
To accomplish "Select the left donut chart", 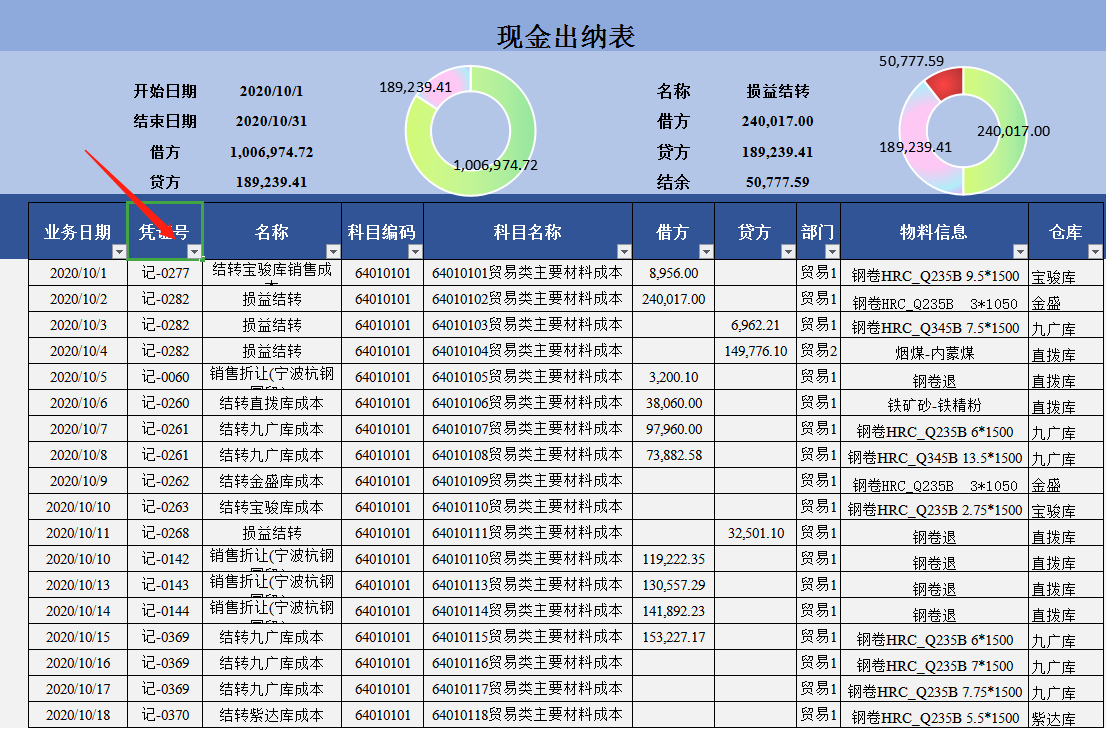I will 470,128.
